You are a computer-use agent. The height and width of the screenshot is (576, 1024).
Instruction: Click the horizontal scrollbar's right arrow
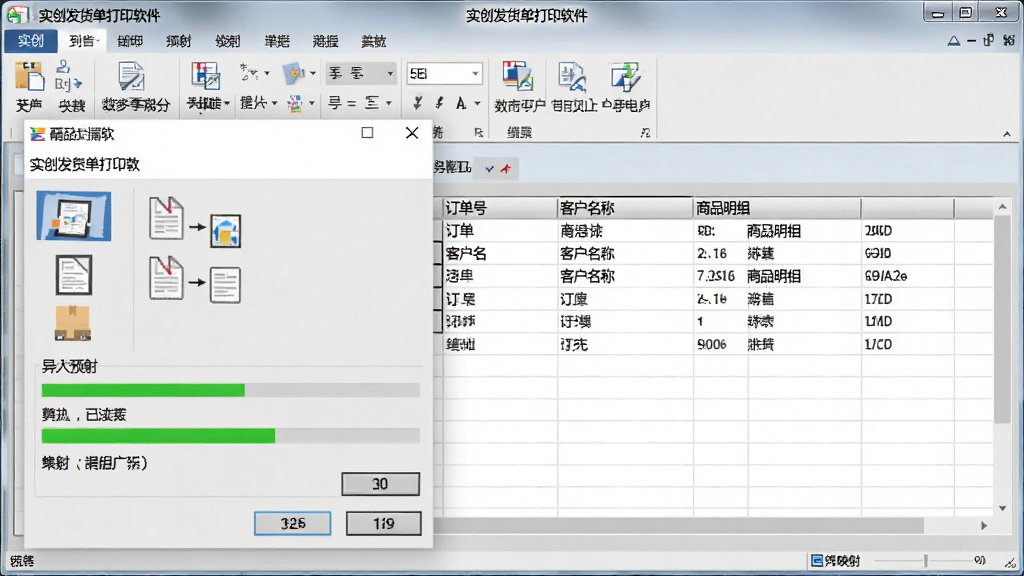coord(984,526)
